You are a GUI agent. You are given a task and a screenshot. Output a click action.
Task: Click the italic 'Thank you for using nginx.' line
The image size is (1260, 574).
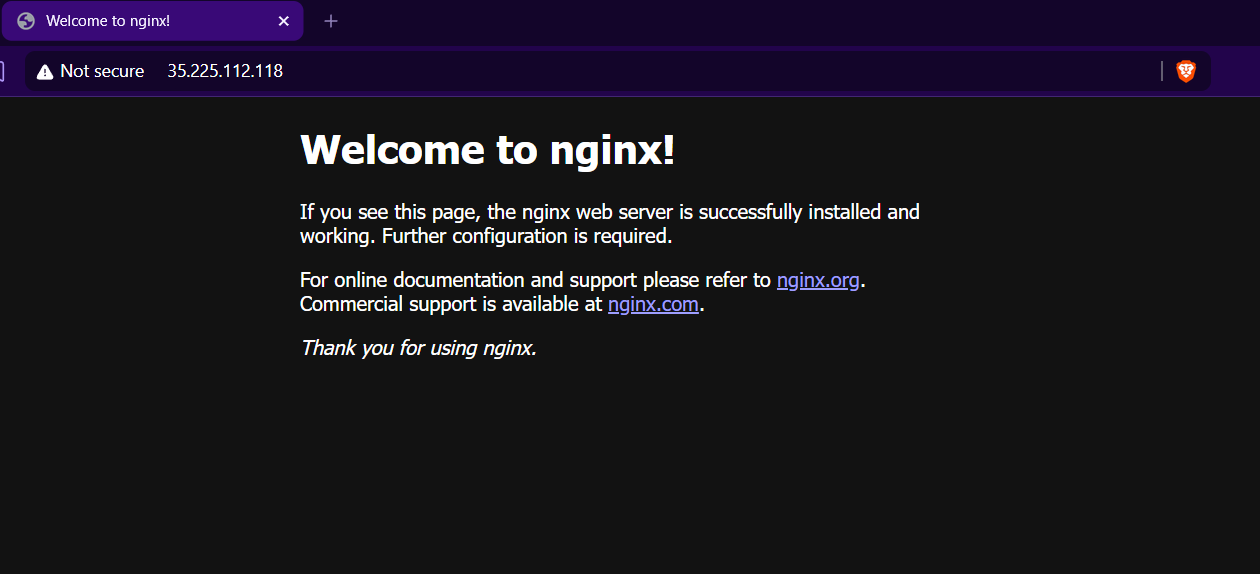418,348
